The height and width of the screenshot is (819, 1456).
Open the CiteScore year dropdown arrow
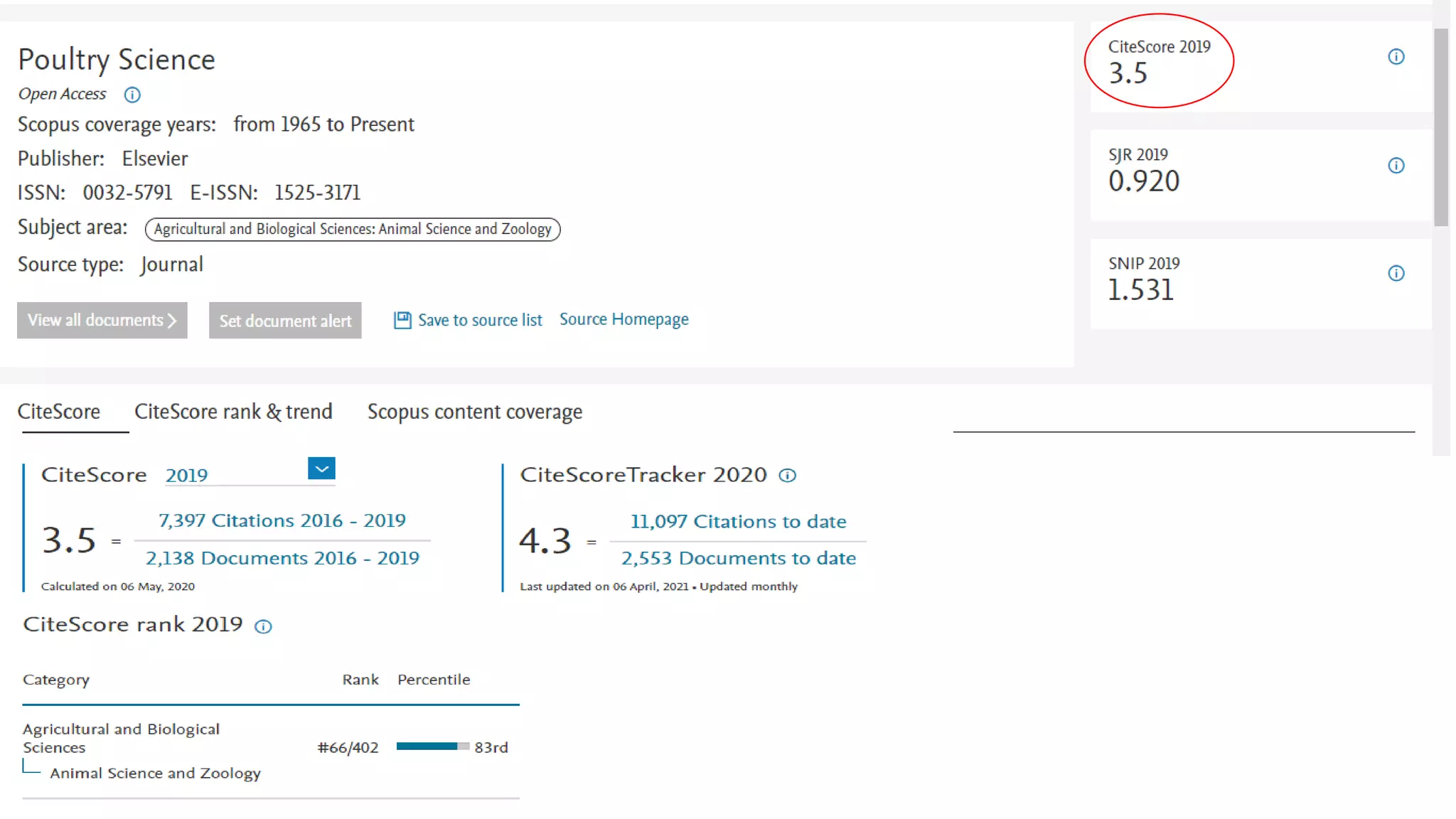tap(321, 469)
